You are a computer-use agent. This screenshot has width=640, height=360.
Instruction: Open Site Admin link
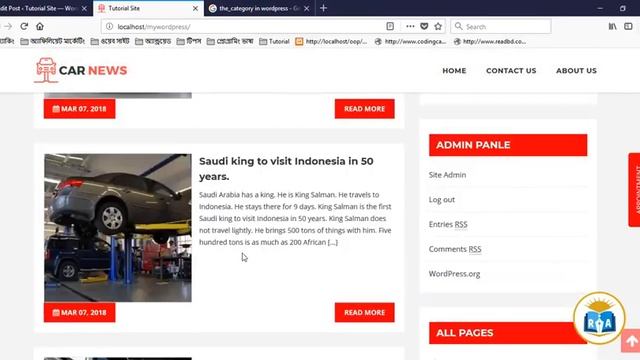click(x=447, y=175)
